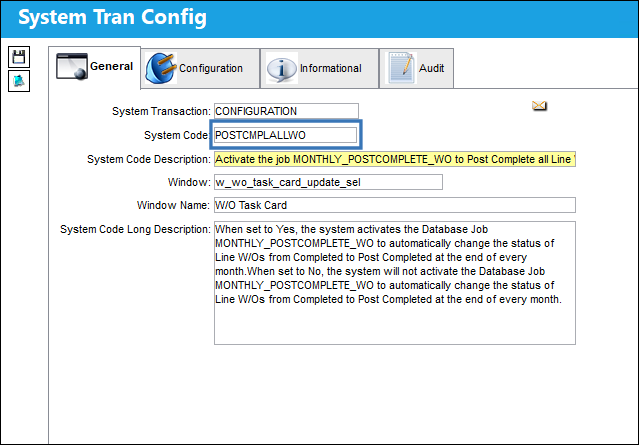Click the Informational tab info bubble icon
639x445 pixels.
(281, 68)
